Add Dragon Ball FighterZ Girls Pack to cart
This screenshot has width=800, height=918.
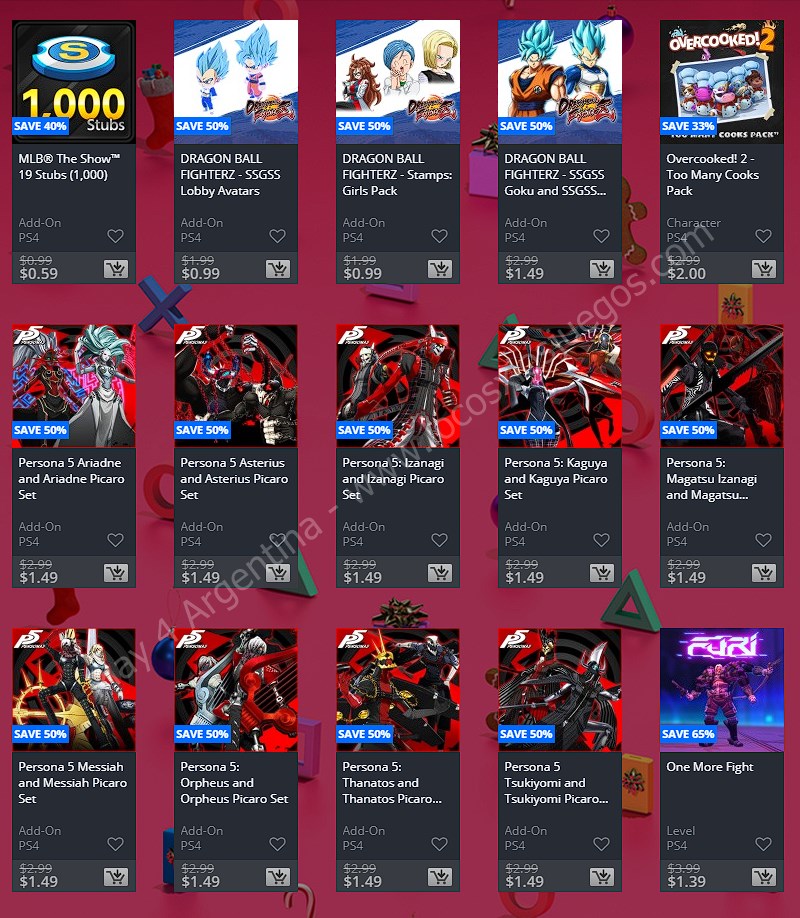pyautogui.click(x=440, y=269)
